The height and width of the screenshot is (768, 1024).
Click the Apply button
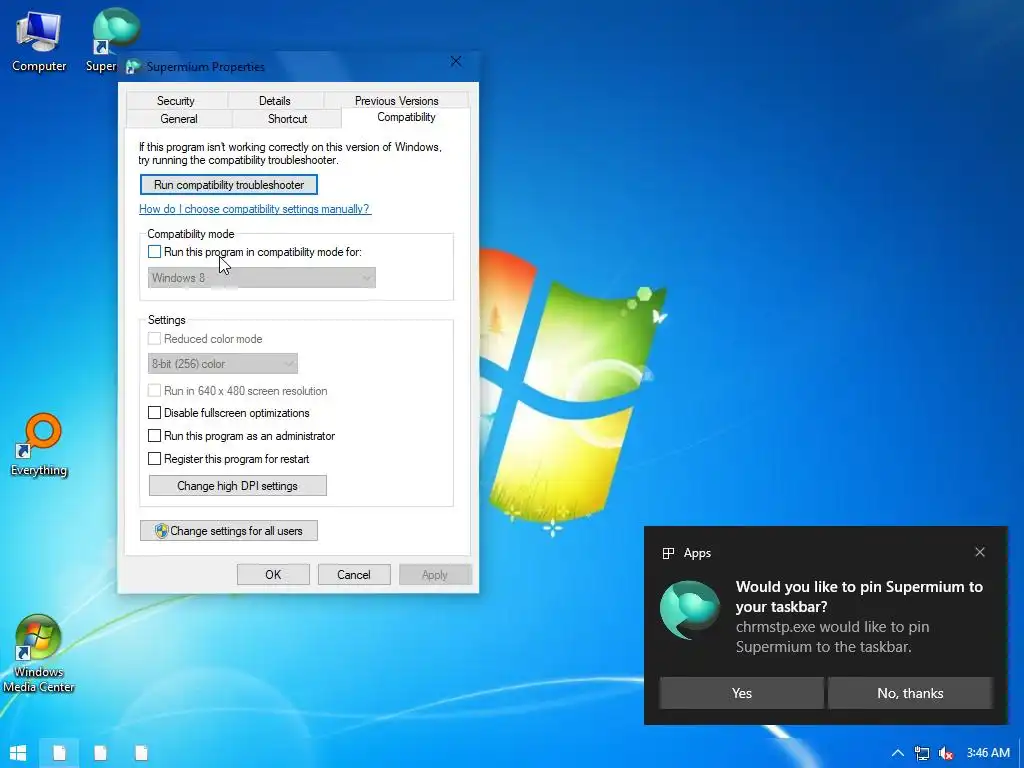click(435, 575)
